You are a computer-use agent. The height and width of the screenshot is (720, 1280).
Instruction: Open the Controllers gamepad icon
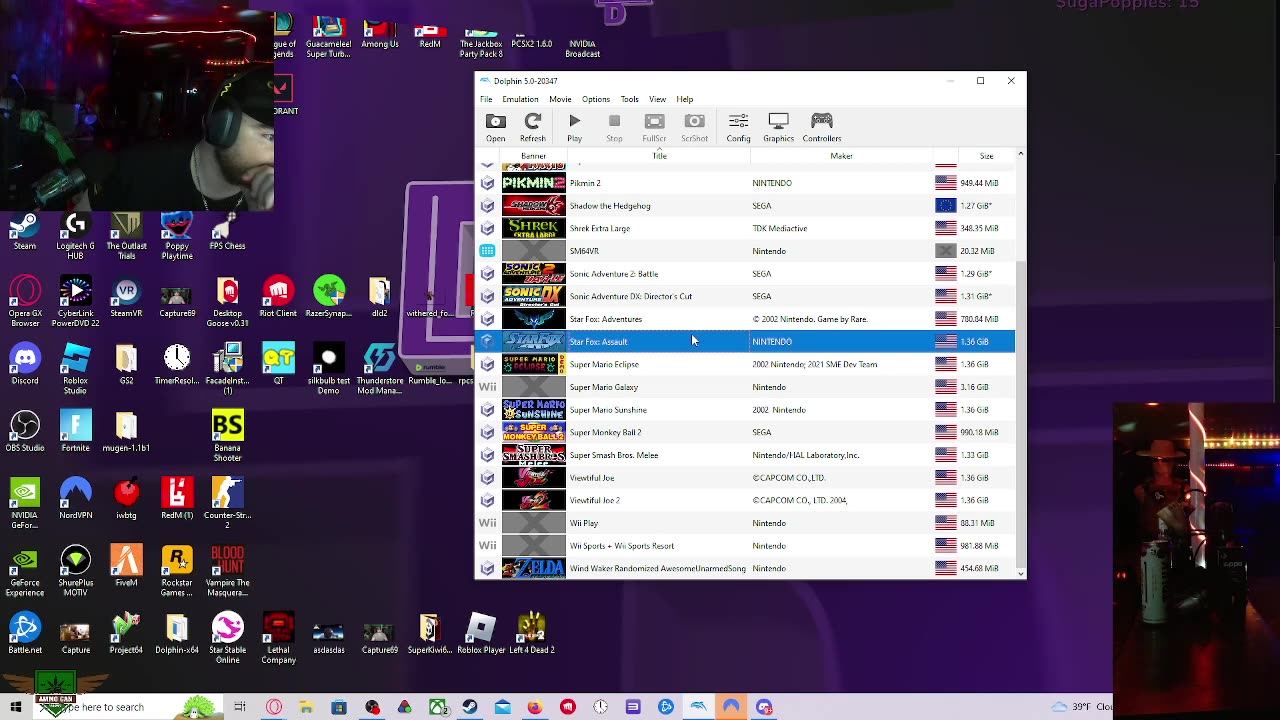point(821,127)
